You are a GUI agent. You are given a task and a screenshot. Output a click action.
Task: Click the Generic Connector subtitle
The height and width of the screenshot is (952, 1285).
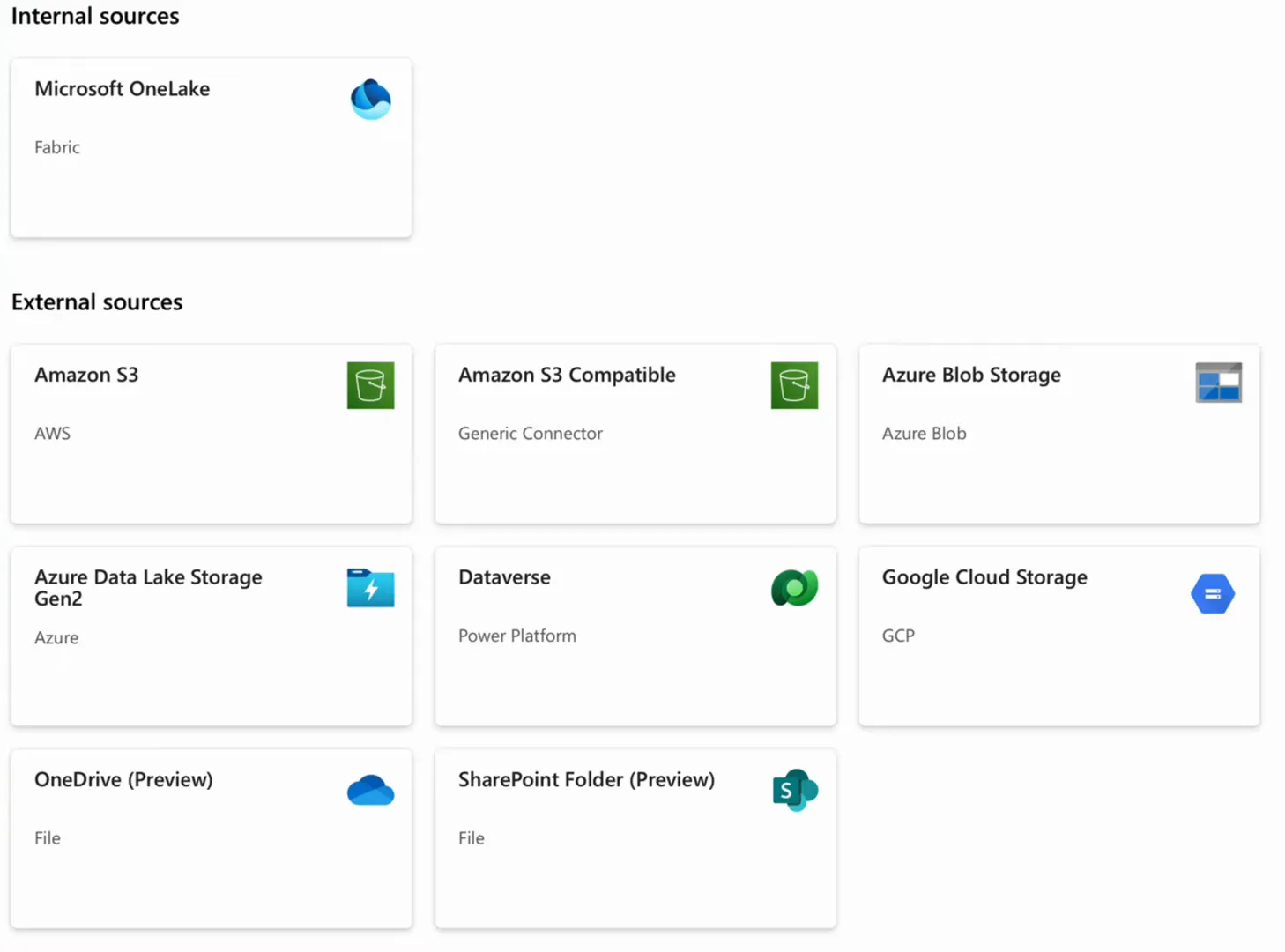point(531,434)
